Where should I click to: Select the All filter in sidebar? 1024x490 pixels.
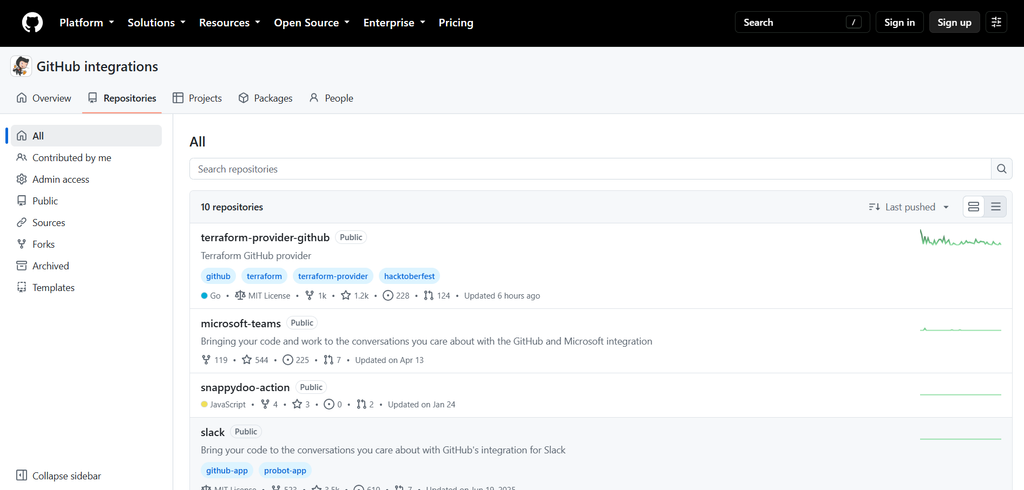click(x=86, y=136)
